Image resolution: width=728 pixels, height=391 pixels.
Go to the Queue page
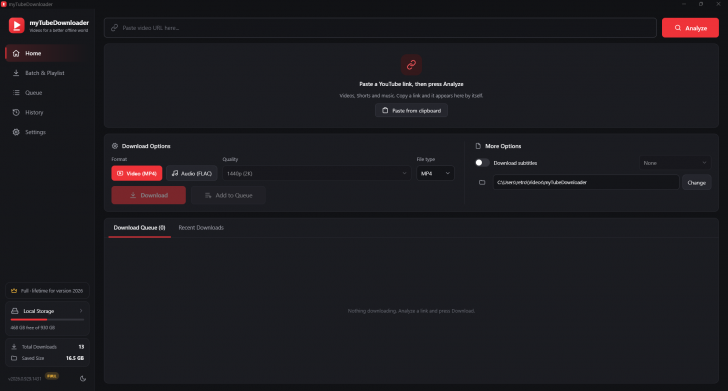tap(47, 93)
